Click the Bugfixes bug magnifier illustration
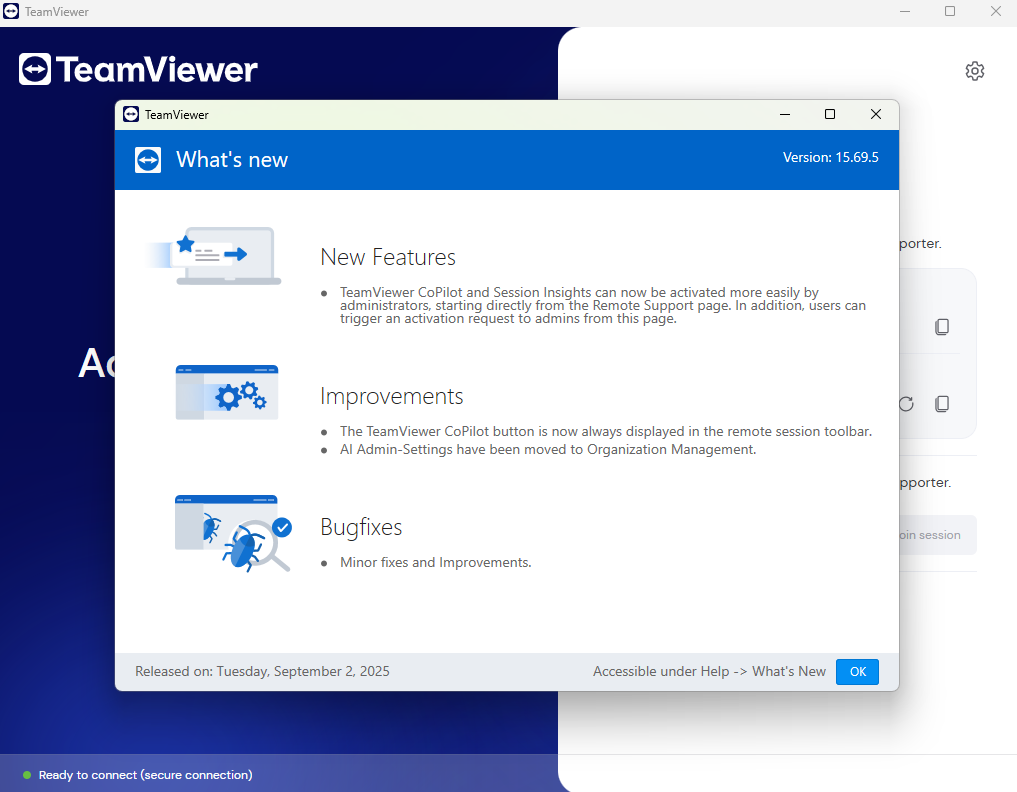The image size is (1017, 792). 233,533
